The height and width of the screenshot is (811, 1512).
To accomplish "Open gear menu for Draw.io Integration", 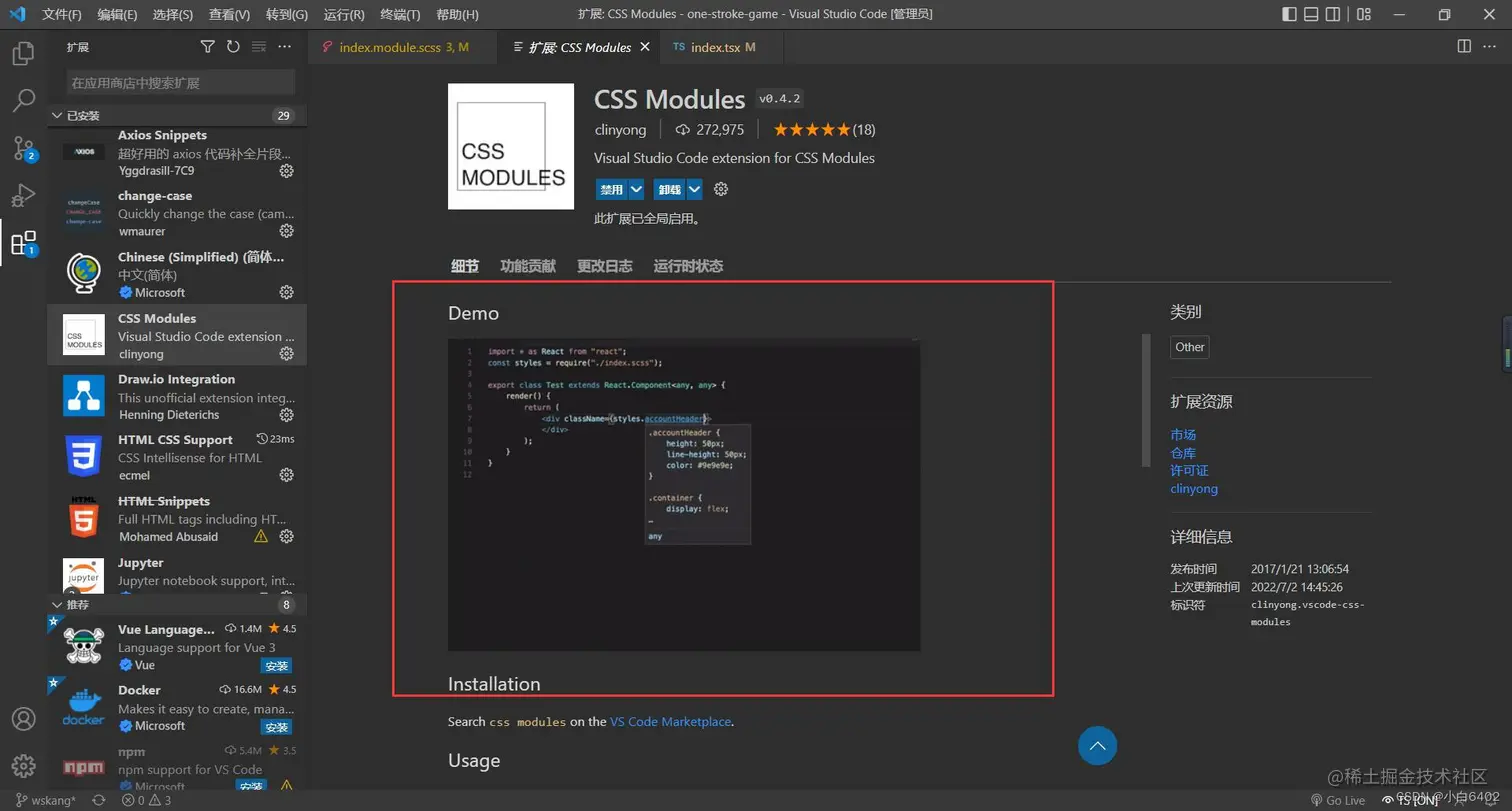I will pyautogui.click(x=286, y=415).
